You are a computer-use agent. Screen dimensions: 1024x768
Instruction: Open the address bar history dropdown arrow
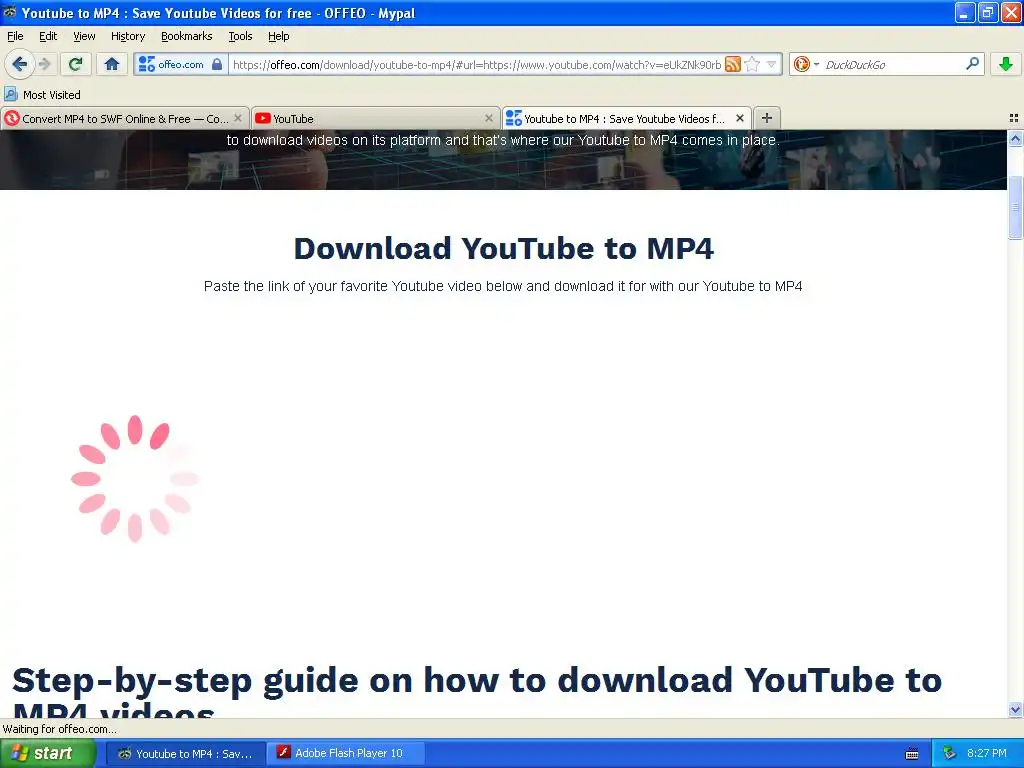(x=771, y=64)
